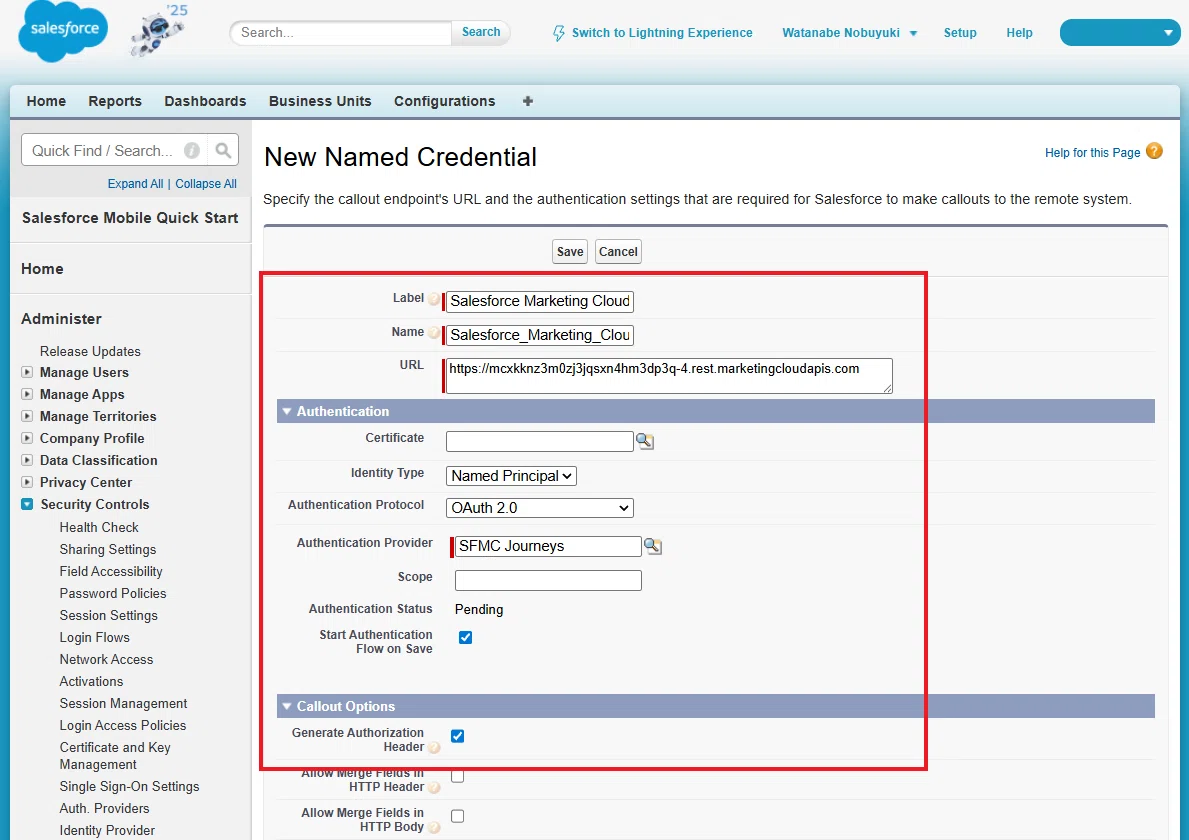Image resolution: width=1189 pixels, height=840 pixels.
Task: Go to the Home tab
Action: pos(46,101)
